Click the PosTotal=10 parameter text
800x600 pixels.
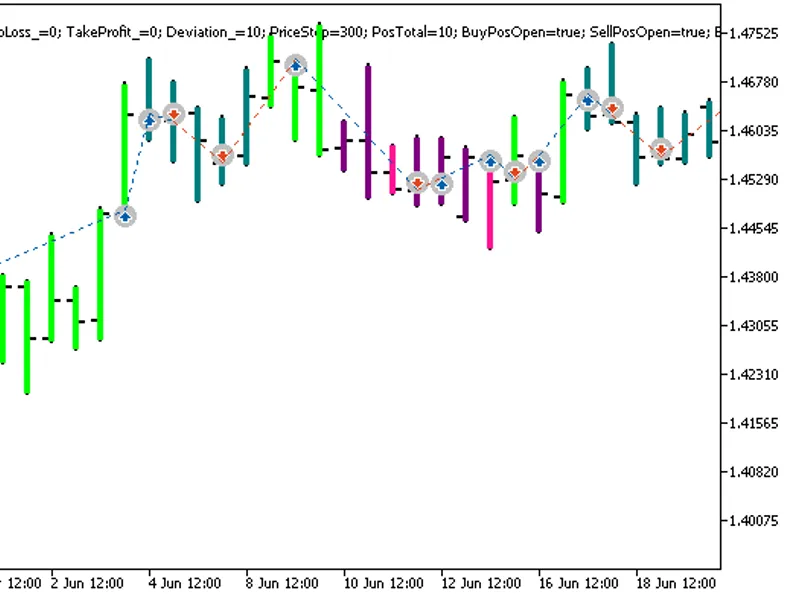click(413, 32)
